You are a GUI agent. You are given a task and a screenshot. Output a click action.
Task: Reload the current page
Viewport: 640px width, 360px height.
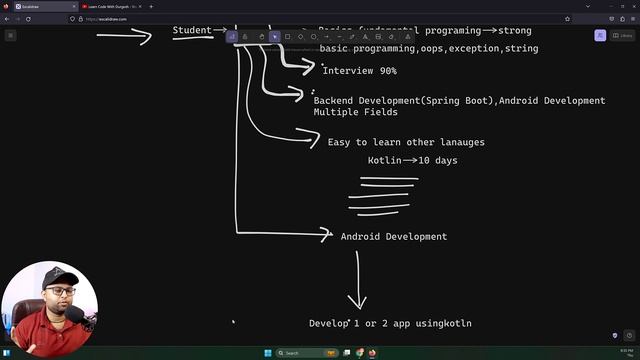click(x=28, y=19)
